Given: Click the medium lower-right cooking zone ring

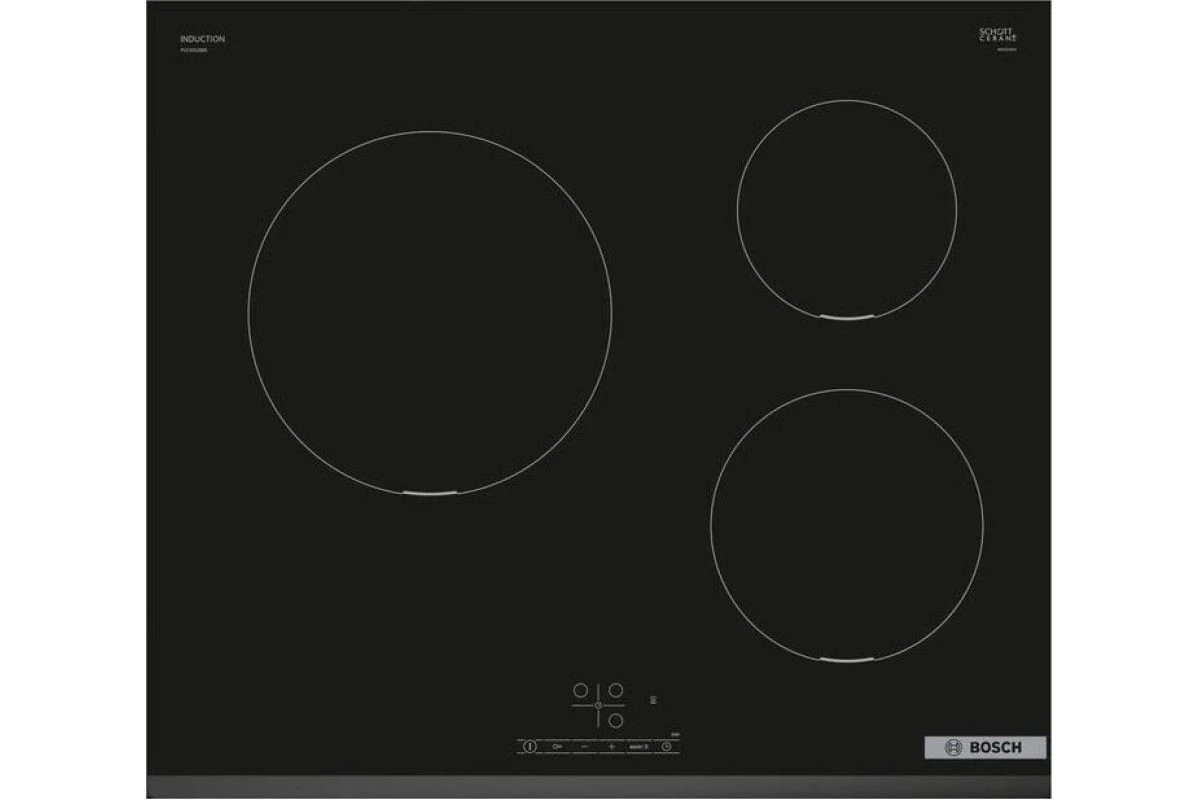Looking at the screenshot, I should tap(847, 525).
